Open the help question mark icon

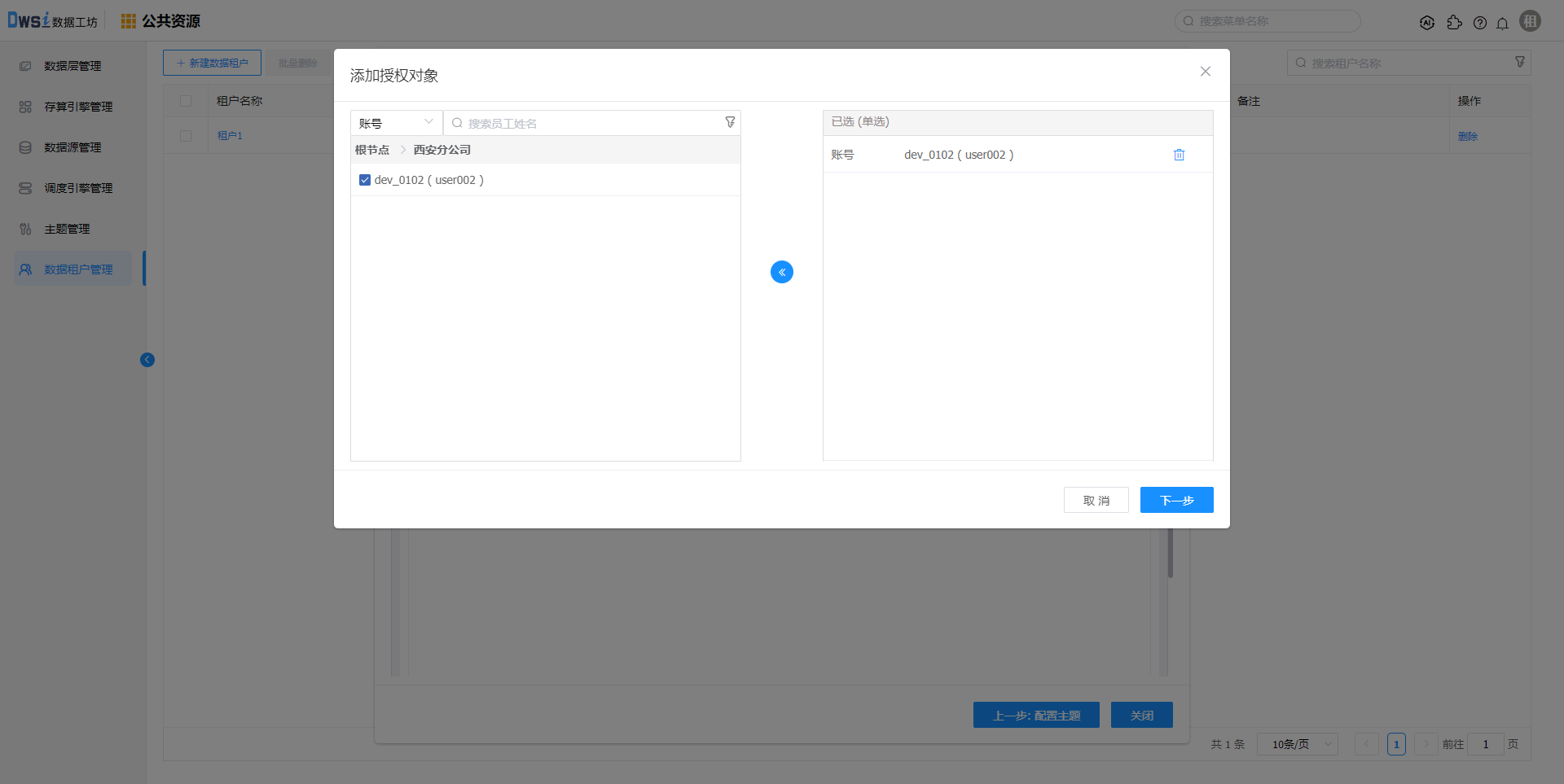point(1480,23)
